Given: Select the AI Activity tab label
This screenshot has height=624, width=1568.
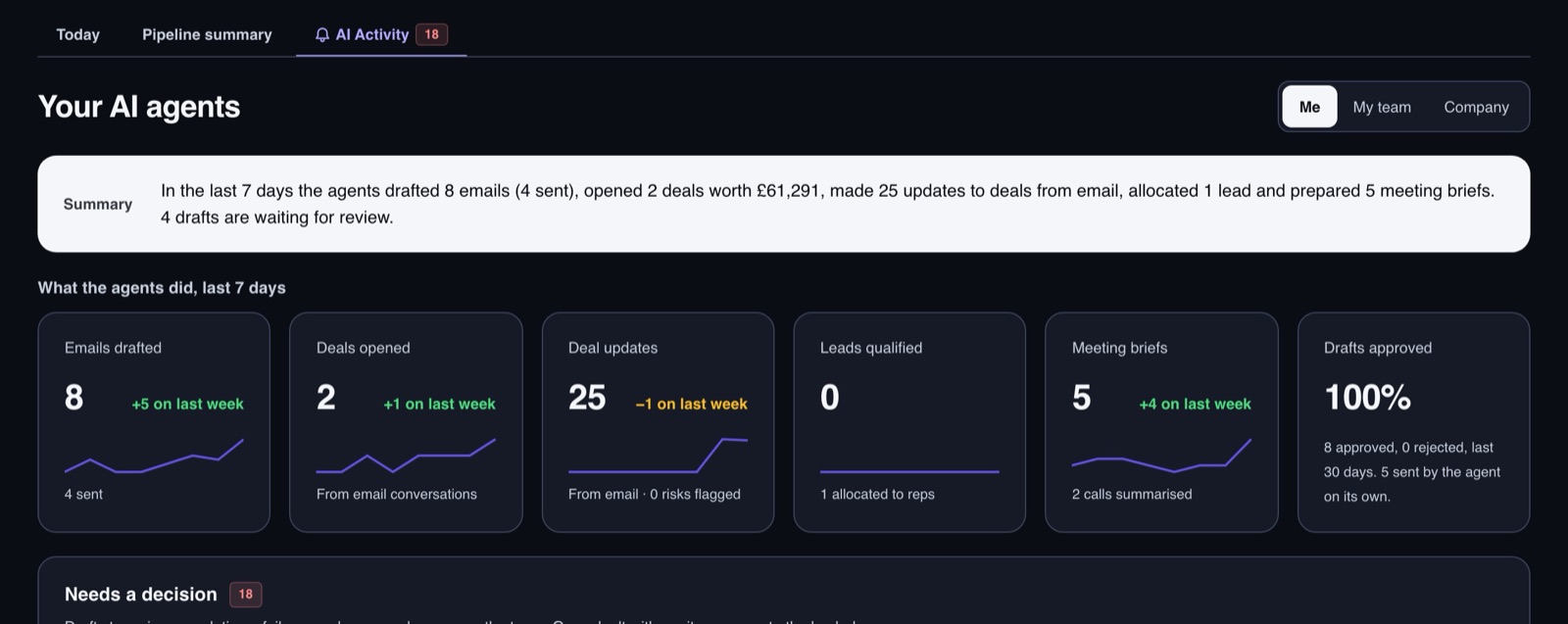Looking at the screenshot, I should coord(371,34).
